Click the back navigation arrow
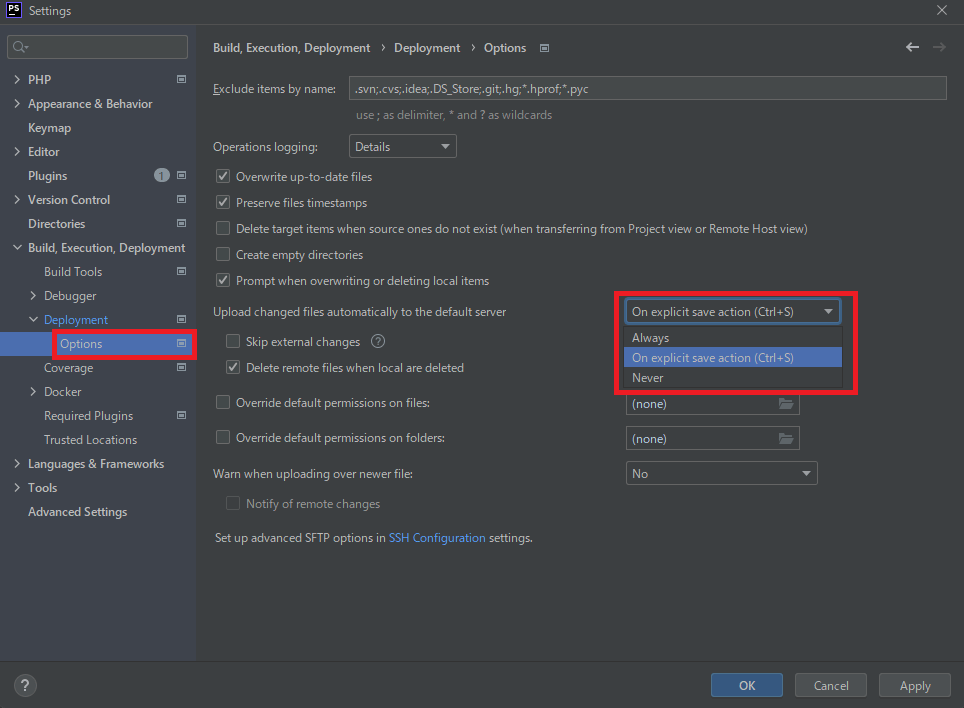 [x=912, y=47]
